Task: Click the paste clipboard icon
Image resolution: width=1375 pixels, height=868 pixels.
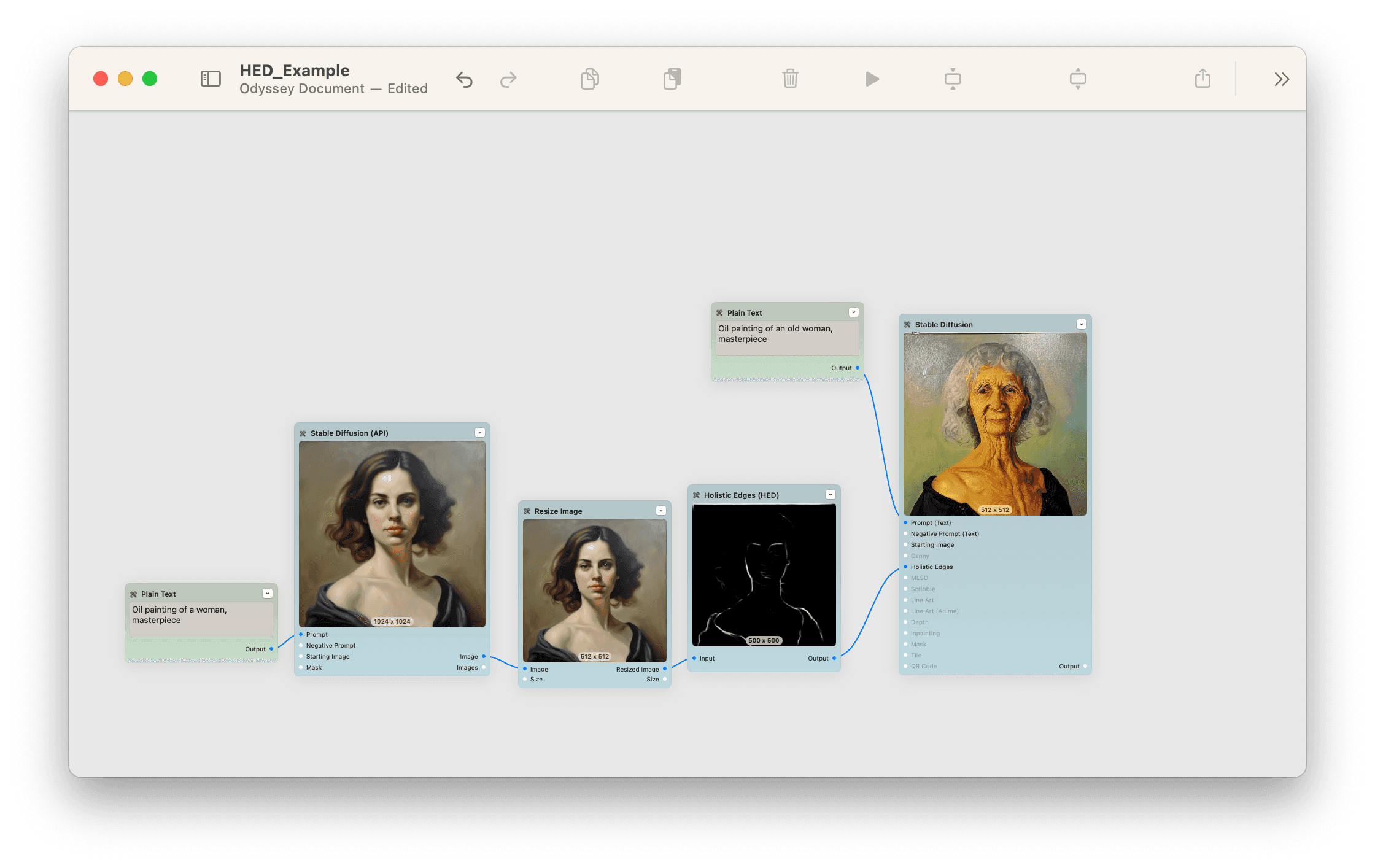Action: (672, 79)
